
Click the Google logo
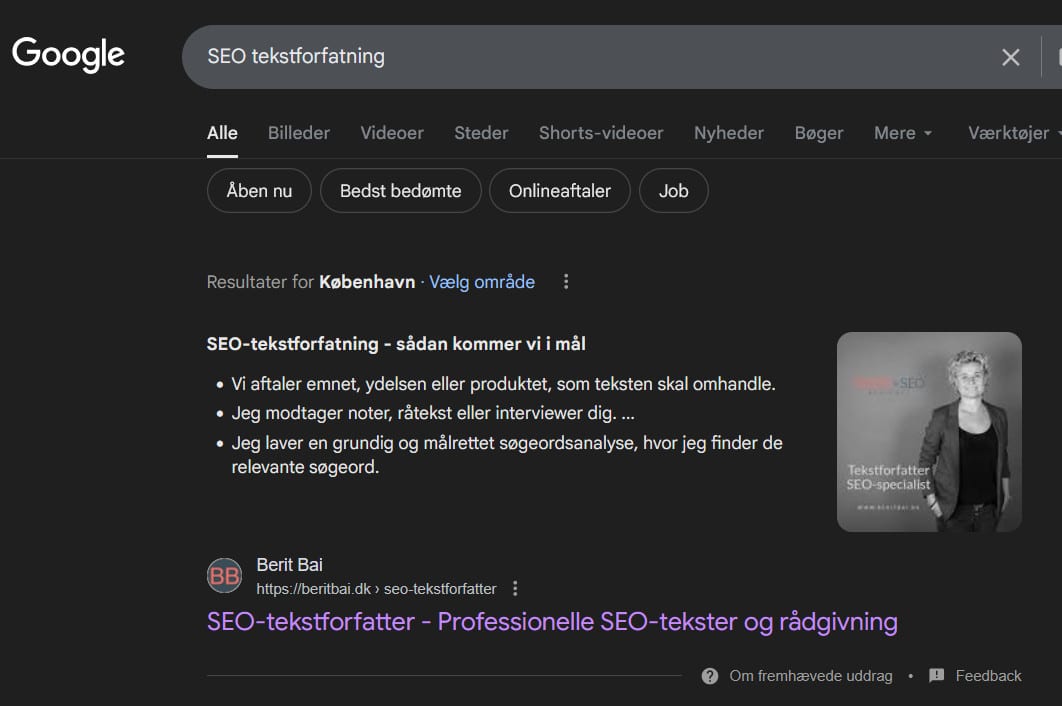coord(68,55)
